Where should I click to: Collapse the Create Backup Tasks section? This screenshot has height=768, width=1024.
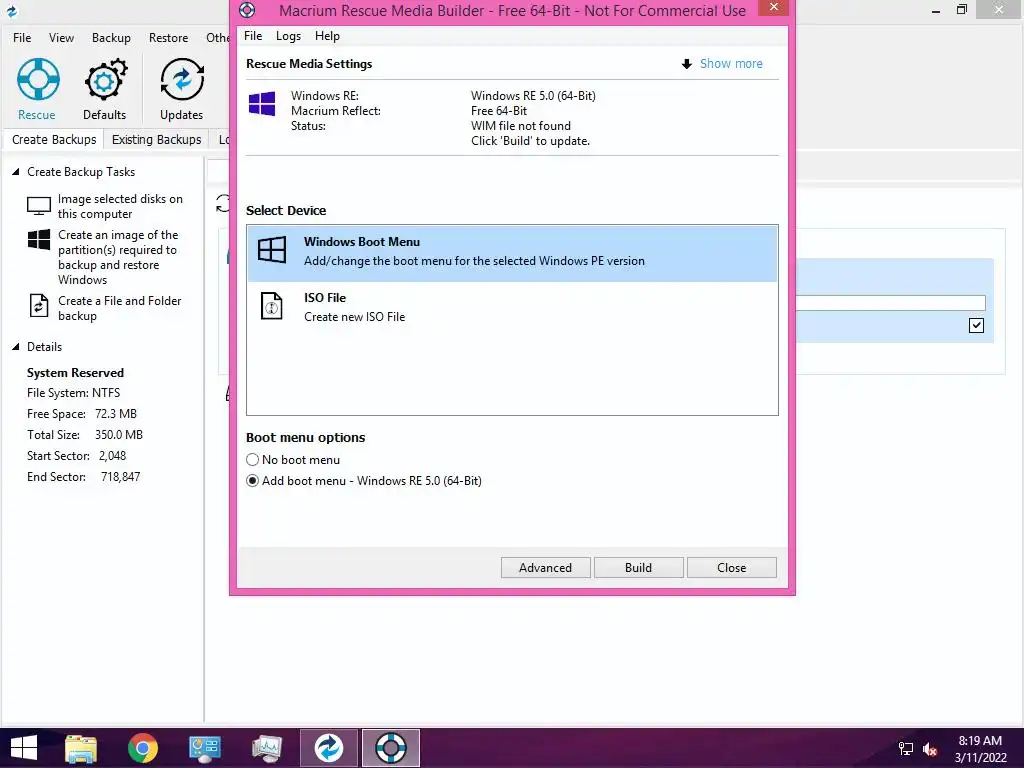[x=16, y=172]
